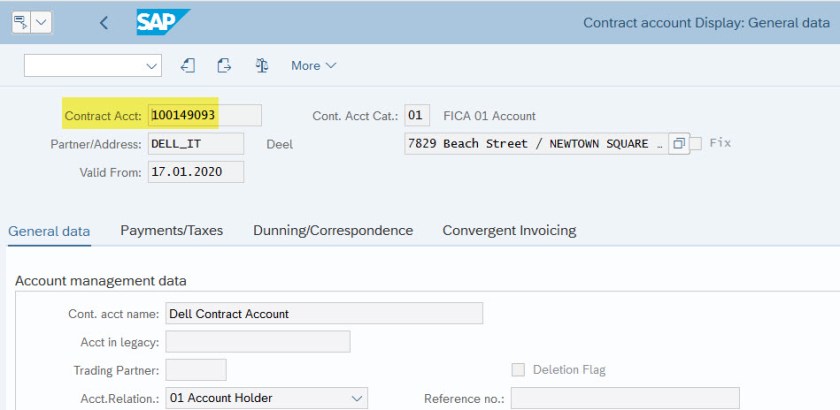Click the next document icon in toolbar
Image resolution: width=840 pixels, height=410 pixels.
point(224,65)
